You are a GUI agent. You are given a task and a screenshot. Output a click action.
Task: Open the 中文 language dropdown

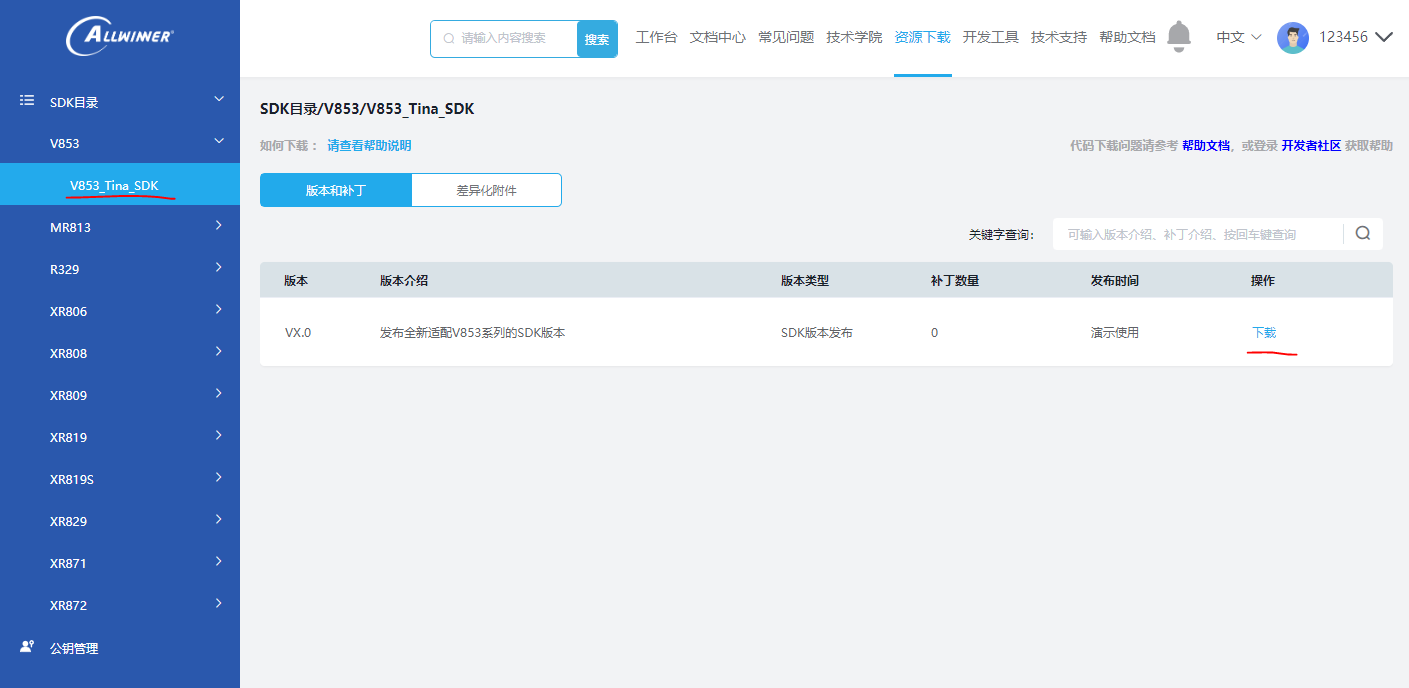click(x=1238, y=38)
